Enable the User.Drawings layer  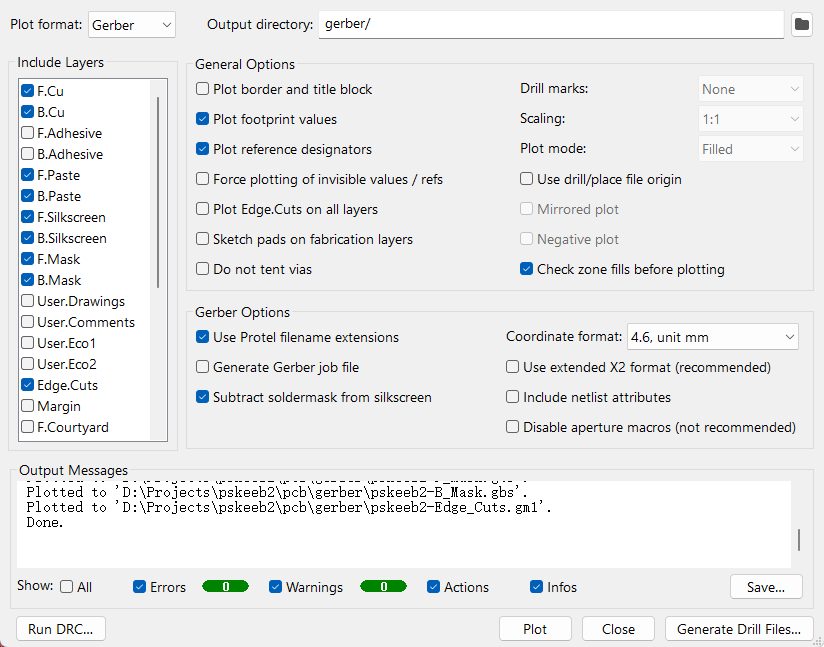click(28, 301)
